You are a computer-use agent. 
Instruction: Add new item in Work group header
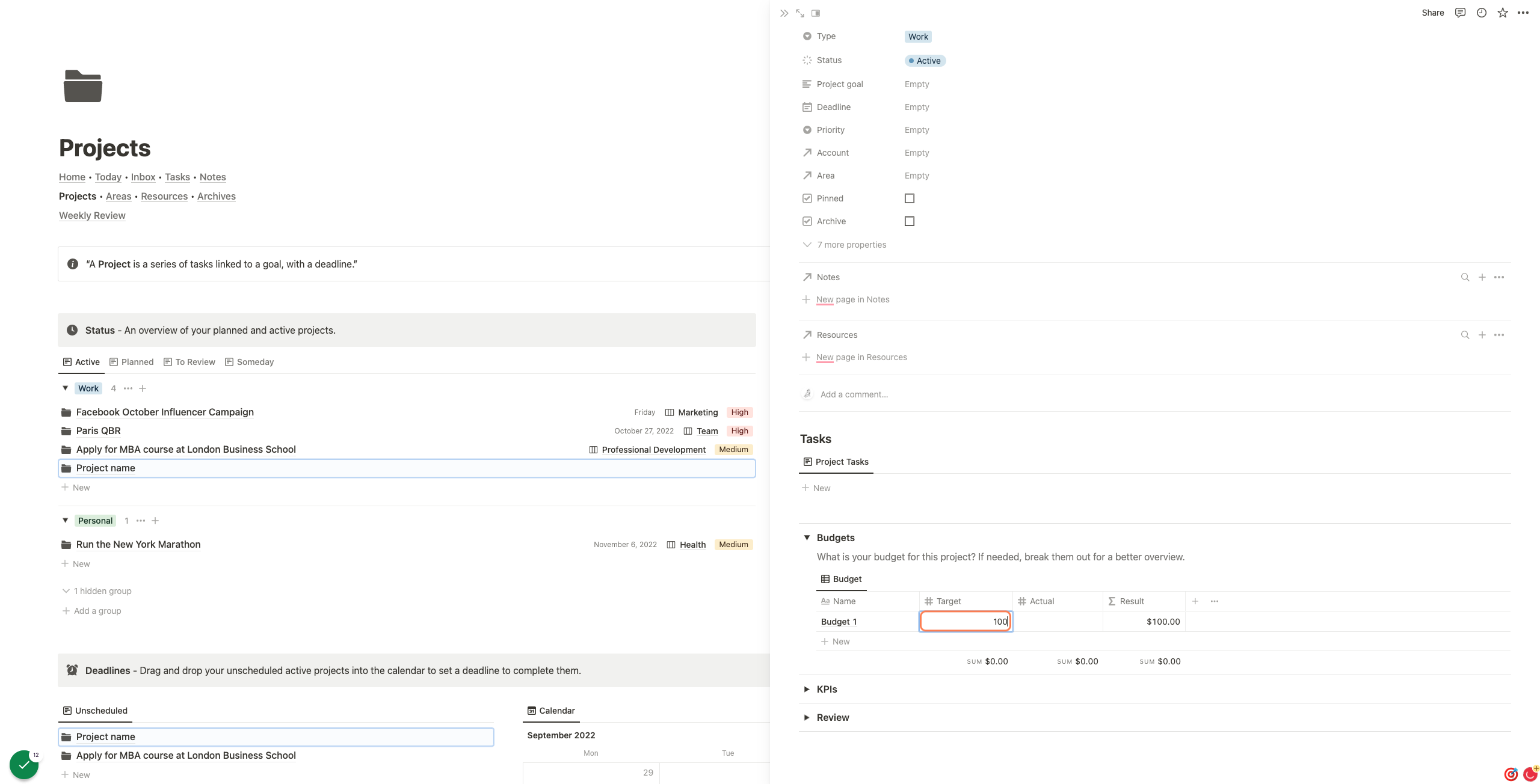[x=143, y=388]
